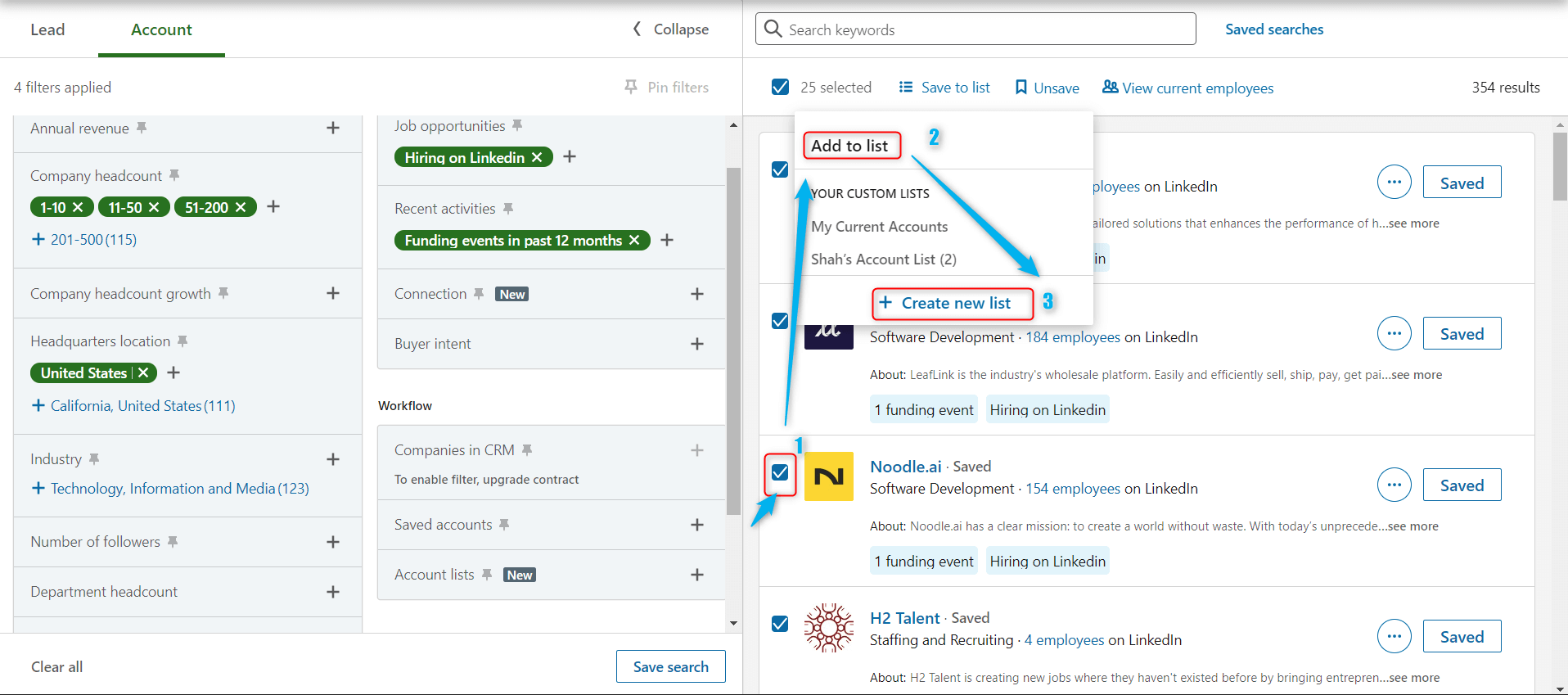Screen dimensions: 1568x695
Task: Expand Department headcount filter
Action: click(x=333, y=592)
